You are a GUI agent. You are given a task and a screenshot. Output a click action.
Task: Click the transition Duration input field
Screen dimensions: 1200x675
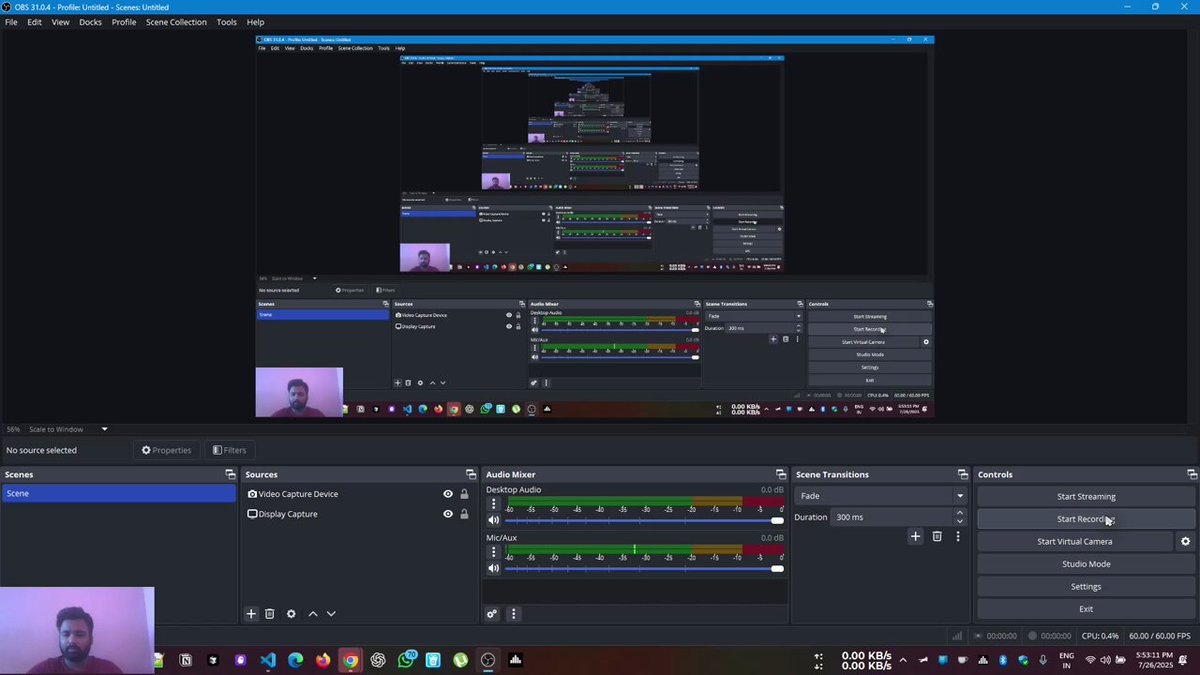[x=892, y=517]
